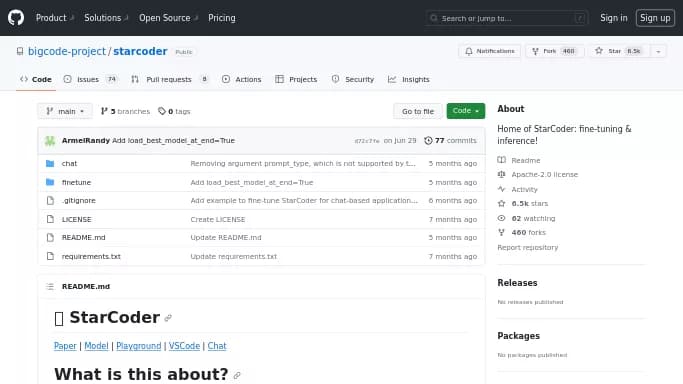Switch to the Insights tab

(x=409, y=79)
